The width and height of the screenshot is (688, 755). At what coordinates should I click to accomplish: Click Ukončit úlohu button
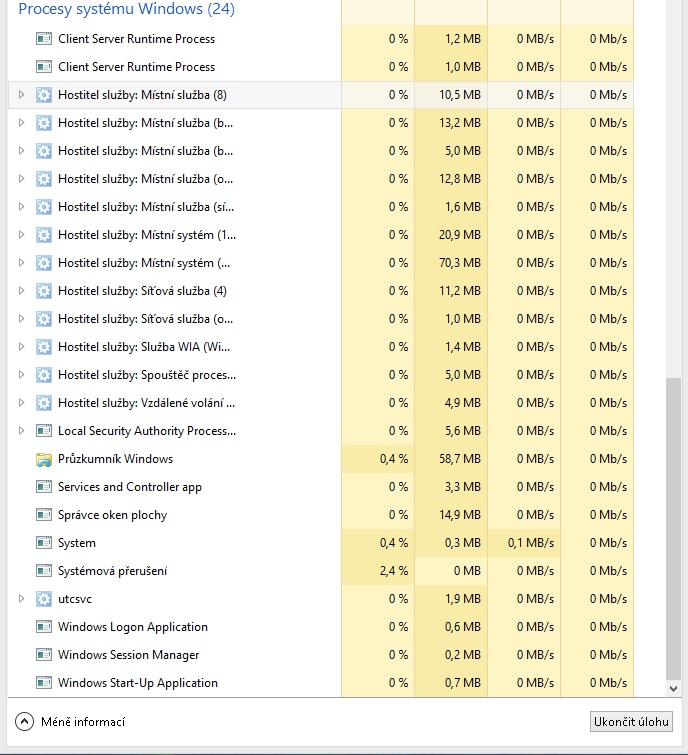click(631, 721)
